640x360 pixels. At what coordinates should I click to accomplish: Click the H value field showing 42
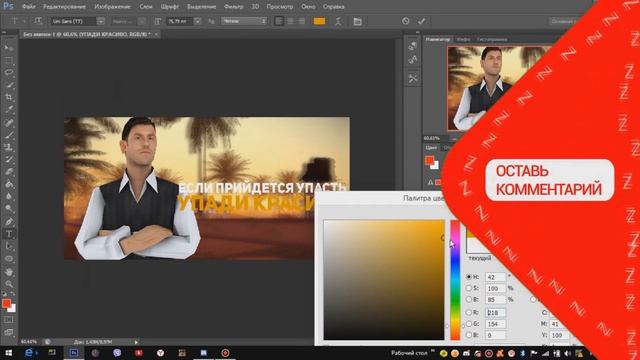[496, 277]
